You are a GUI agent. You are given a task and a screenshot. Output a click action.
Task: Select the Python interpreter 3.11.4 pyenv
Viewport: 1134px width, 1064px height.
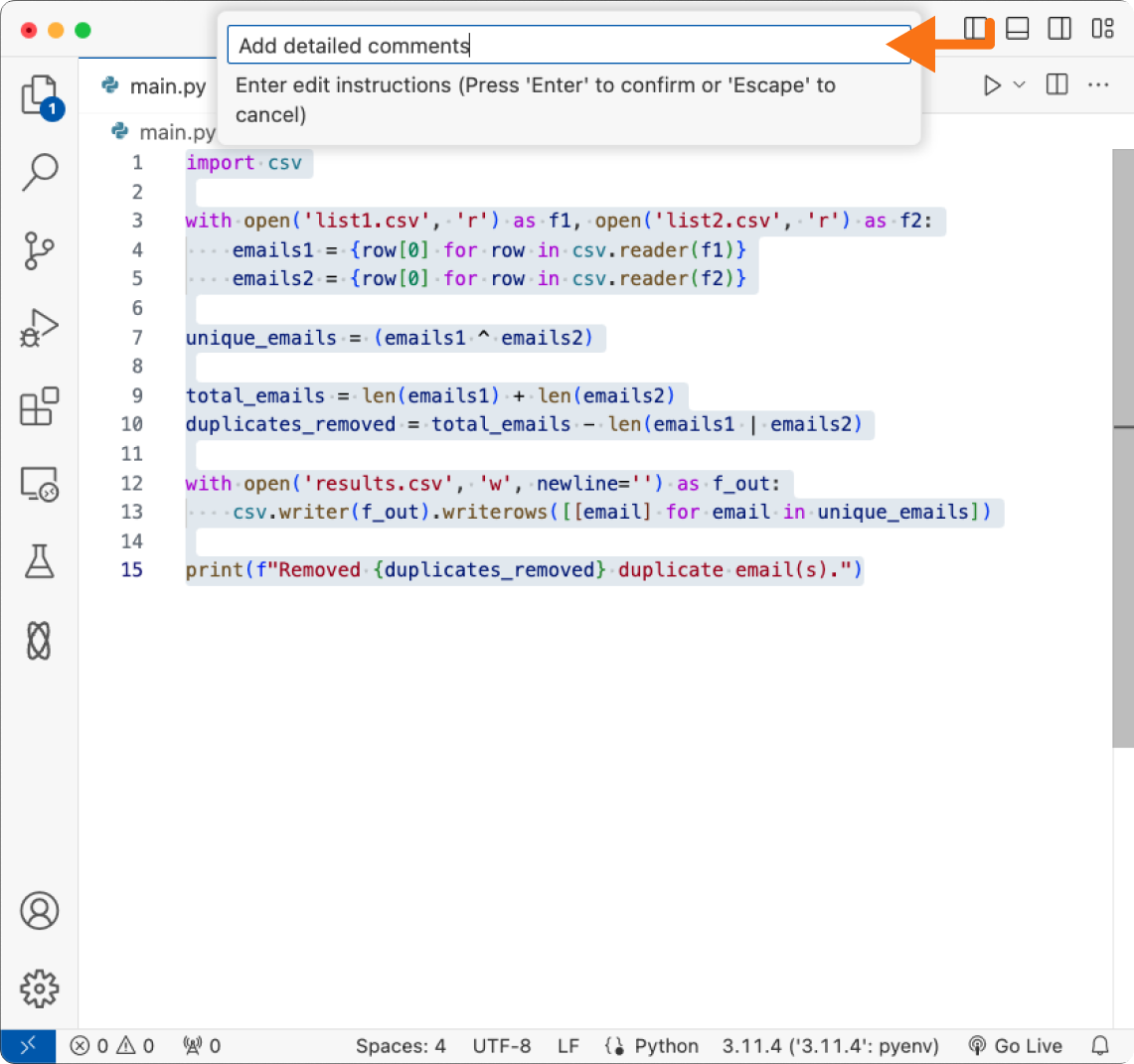[830, 1045]
